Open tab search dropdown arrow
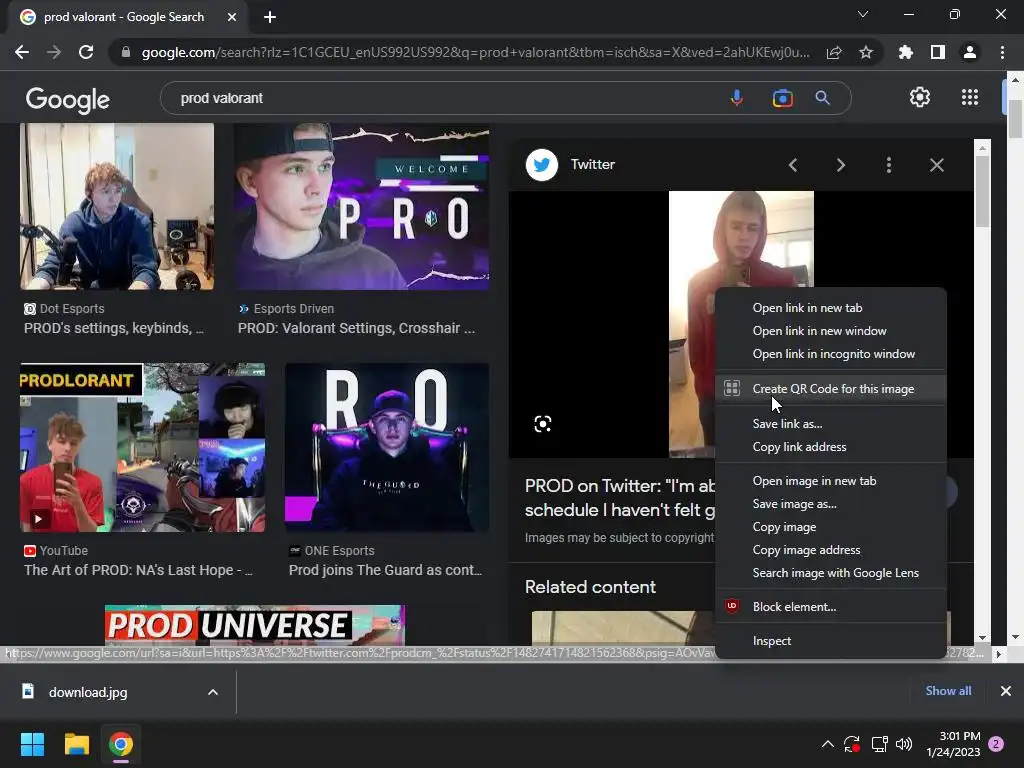Image resolution: width=1024 pixels, height=768 pixels. (863, 14)
